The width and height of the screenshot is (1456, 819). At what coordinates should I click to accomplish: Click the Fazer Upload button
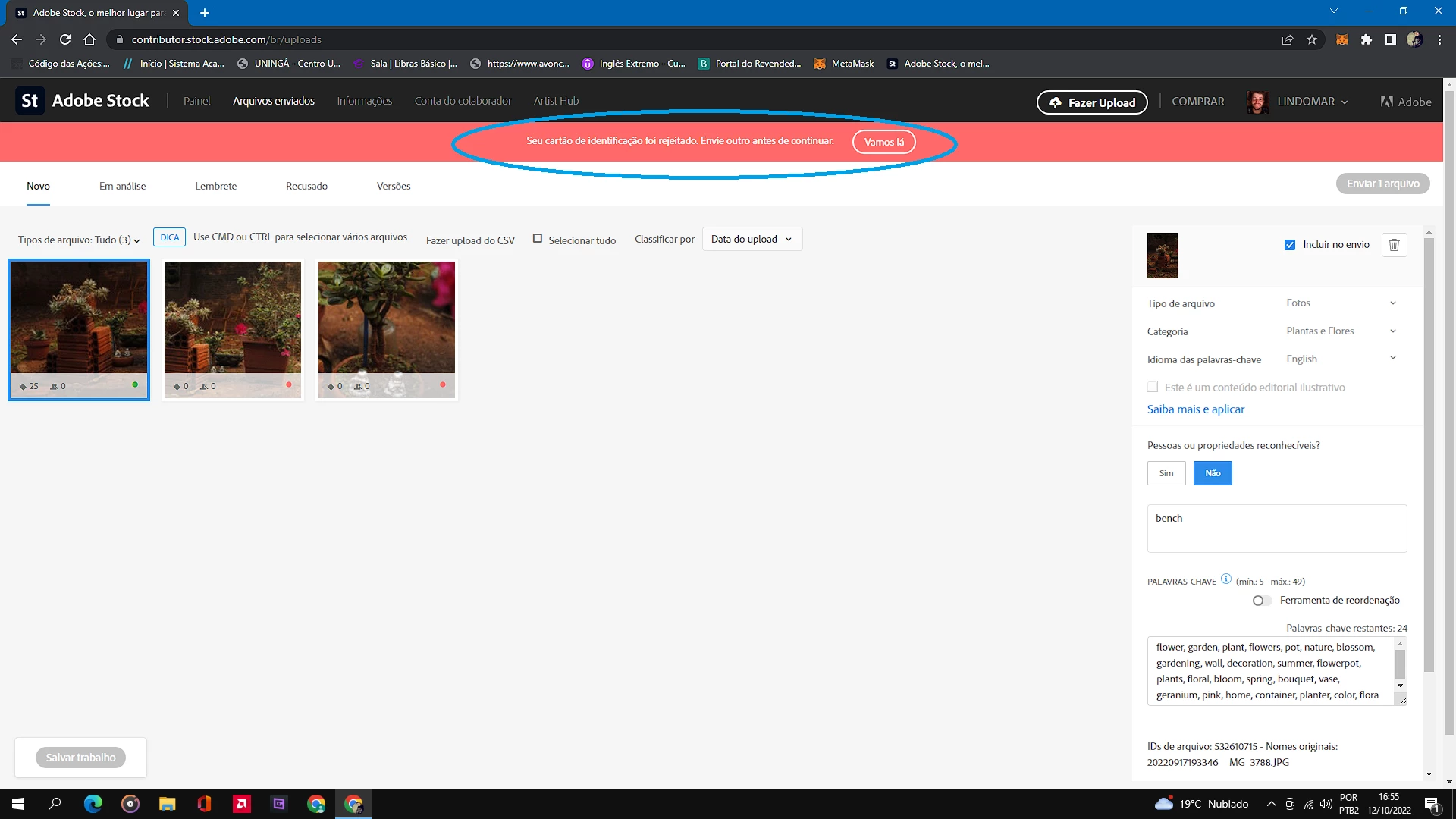1091,102
